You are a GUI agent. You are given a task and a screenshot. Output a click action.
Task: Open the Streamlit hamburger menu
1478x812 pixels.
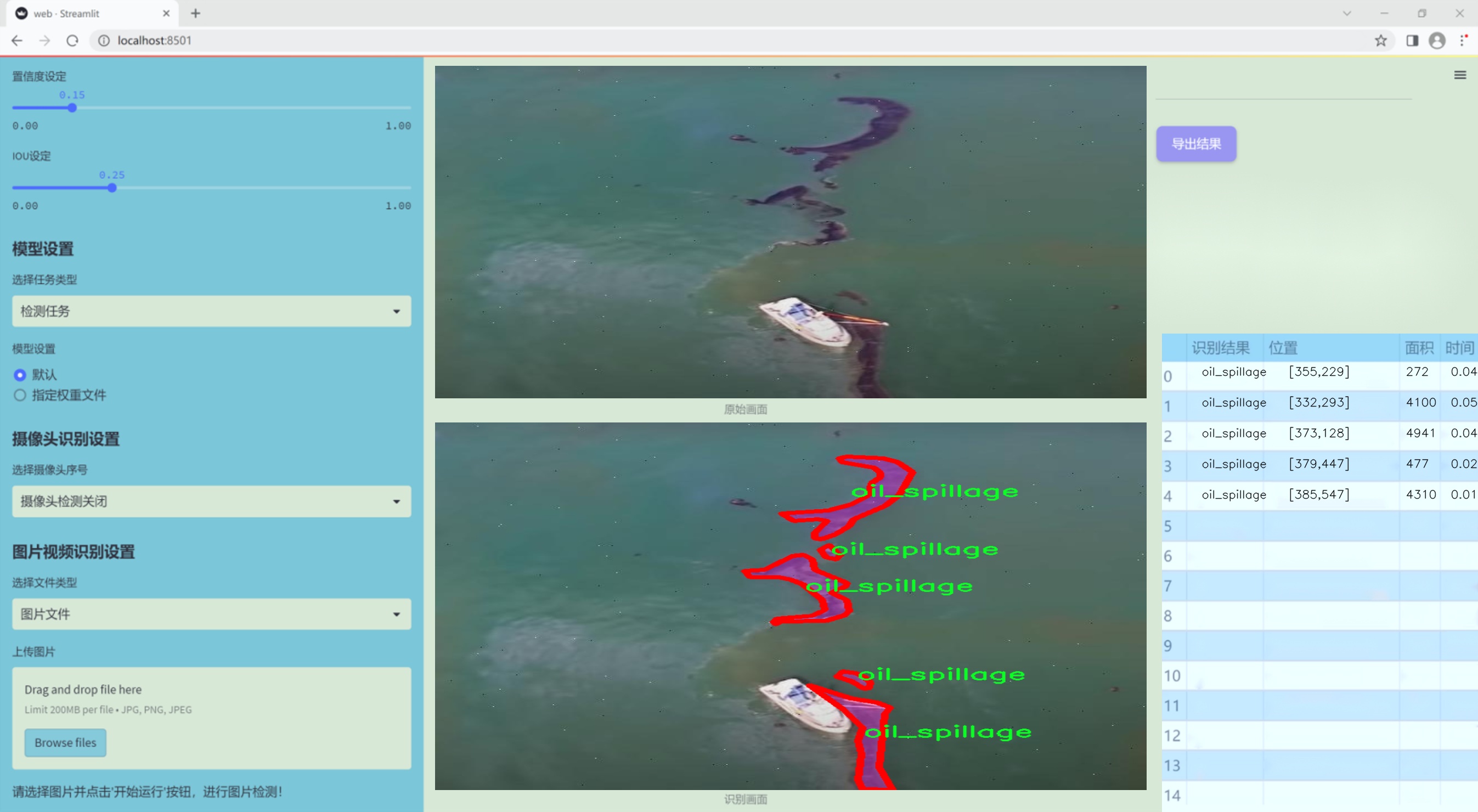point(1460,75)
